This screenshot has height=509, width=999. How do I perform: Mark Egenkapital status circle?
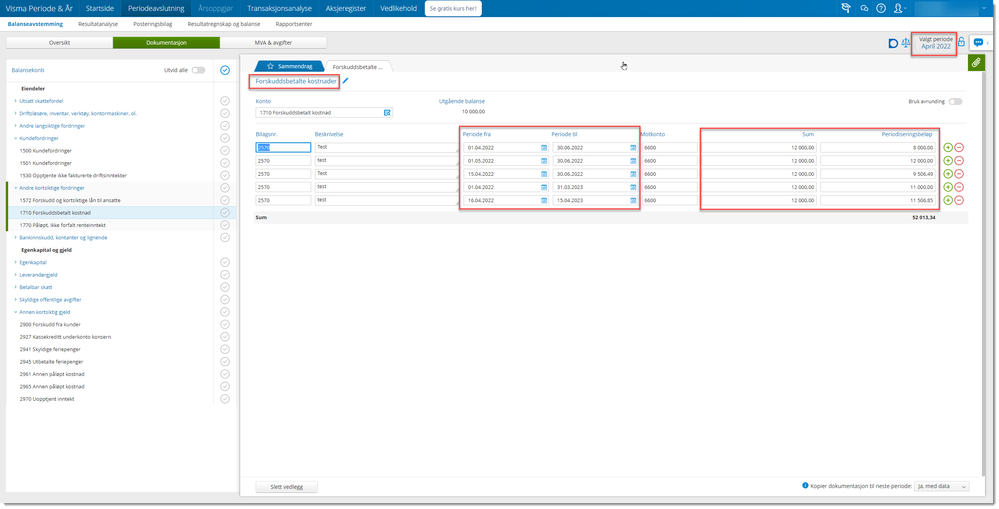click(x=225, y=262)
